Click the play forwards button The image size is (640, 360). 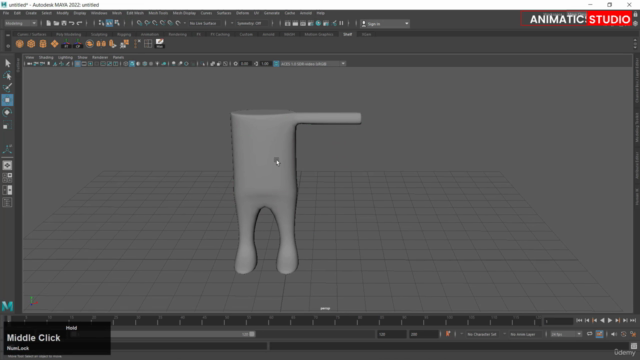610,321
